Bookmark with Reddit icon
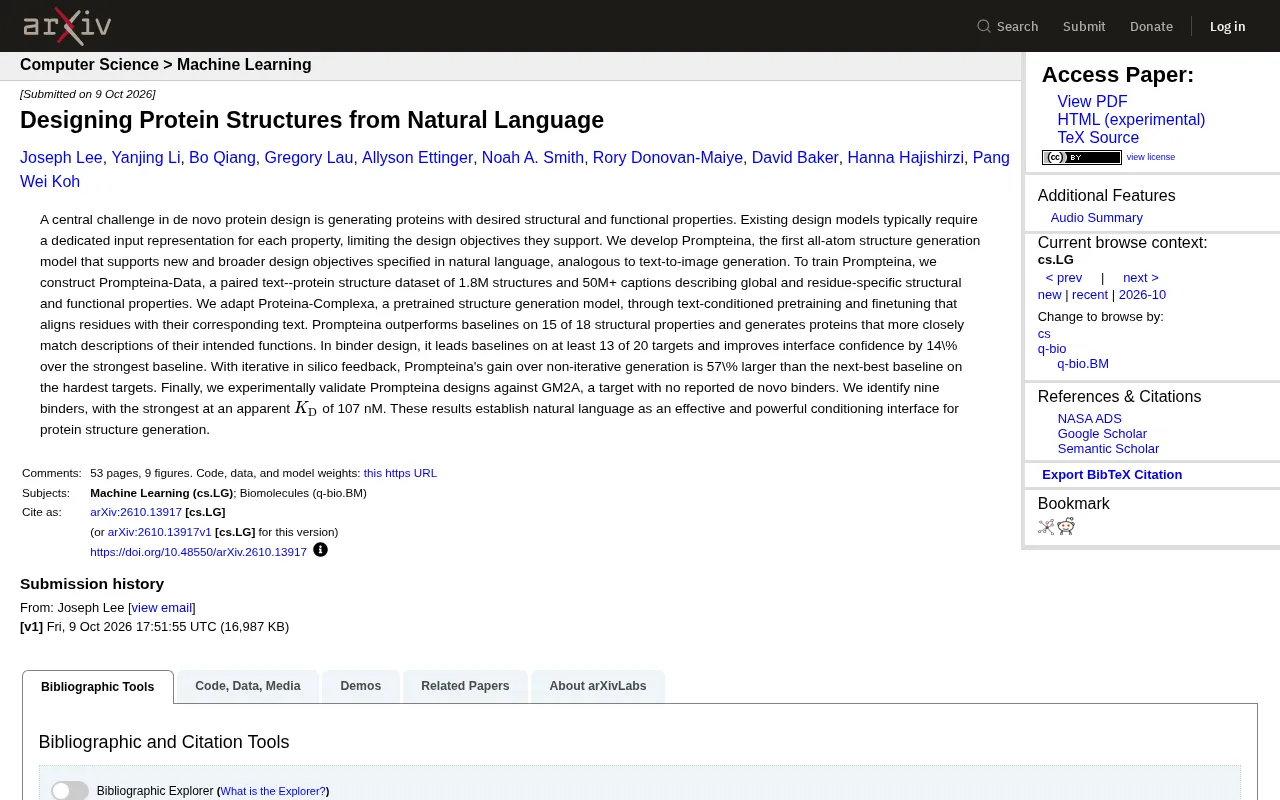The image size is (1280, 800). pos(1066,527)
